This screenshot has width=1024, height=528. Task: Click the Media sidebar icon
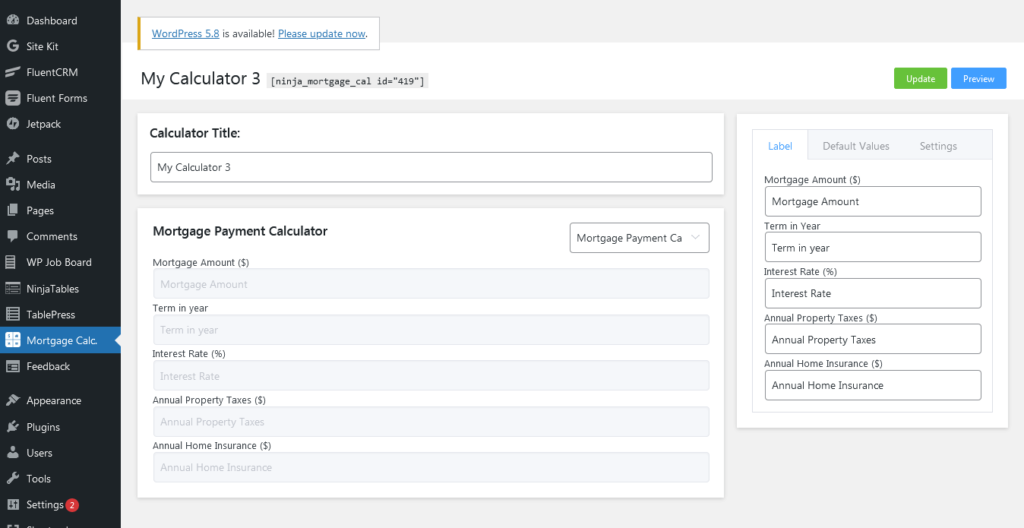click(12, 185)
